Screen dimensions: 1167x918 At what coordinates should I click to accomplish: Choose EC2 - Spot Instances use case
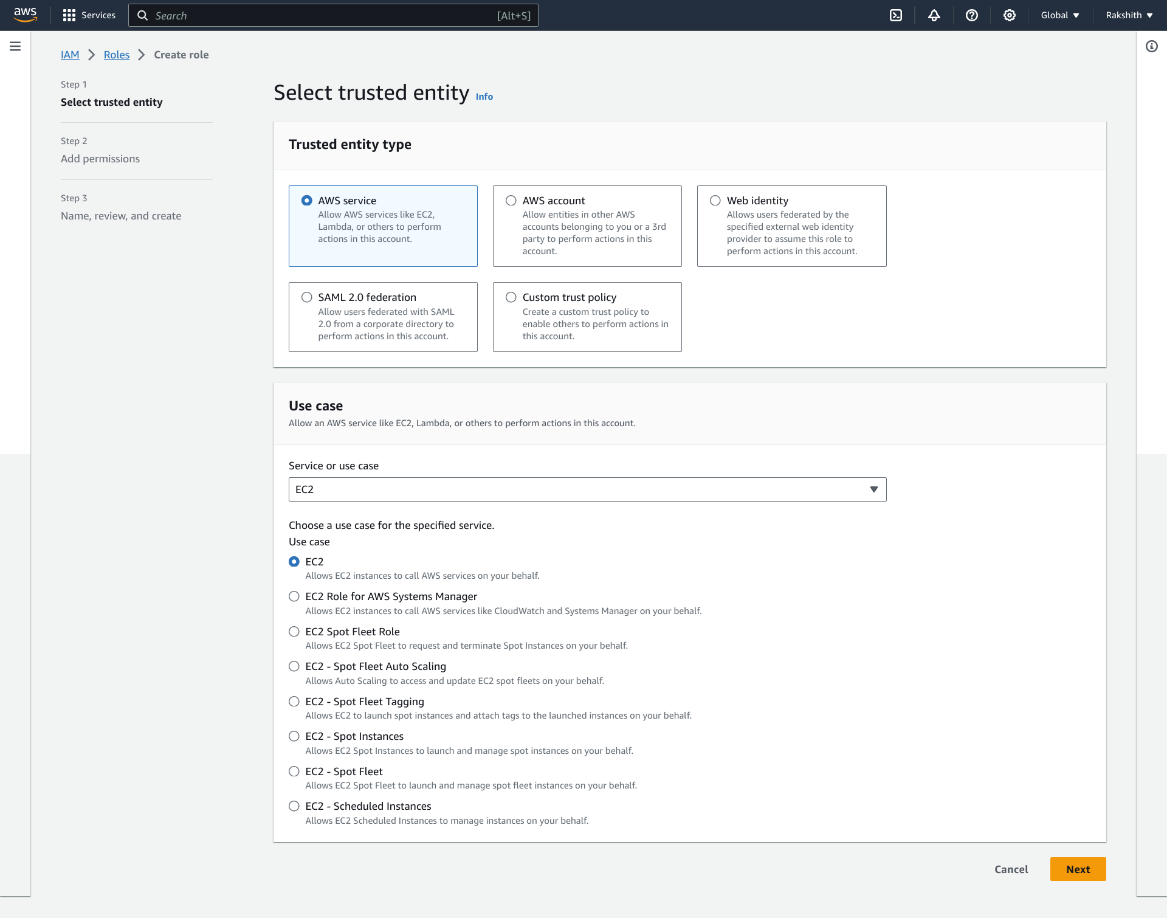pyautogui.click(x=294, y=736)
